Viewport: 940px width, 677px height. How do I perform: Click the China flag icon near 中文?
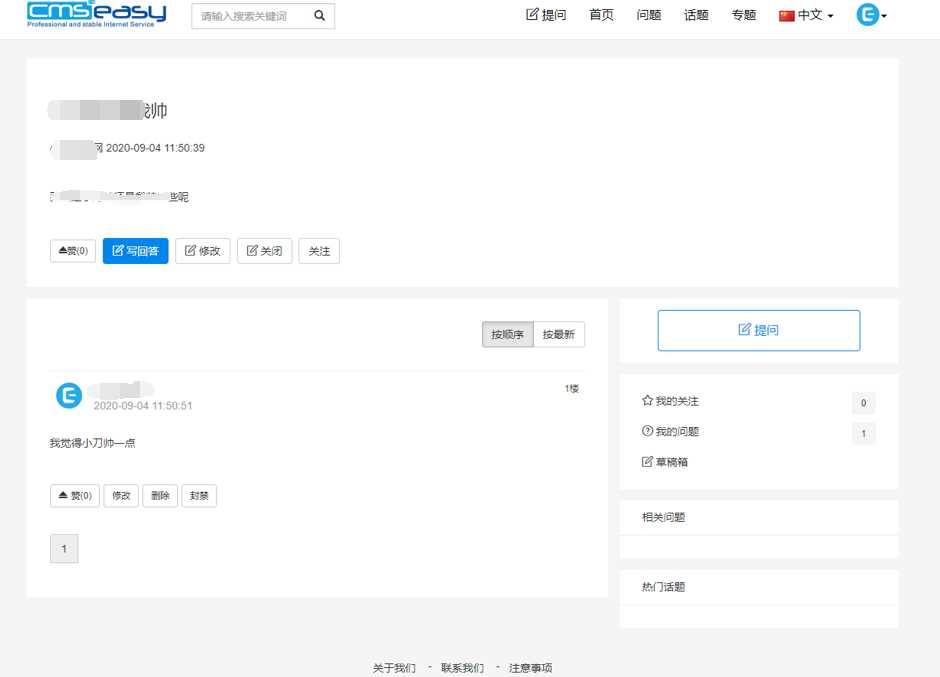click(784, 14)
